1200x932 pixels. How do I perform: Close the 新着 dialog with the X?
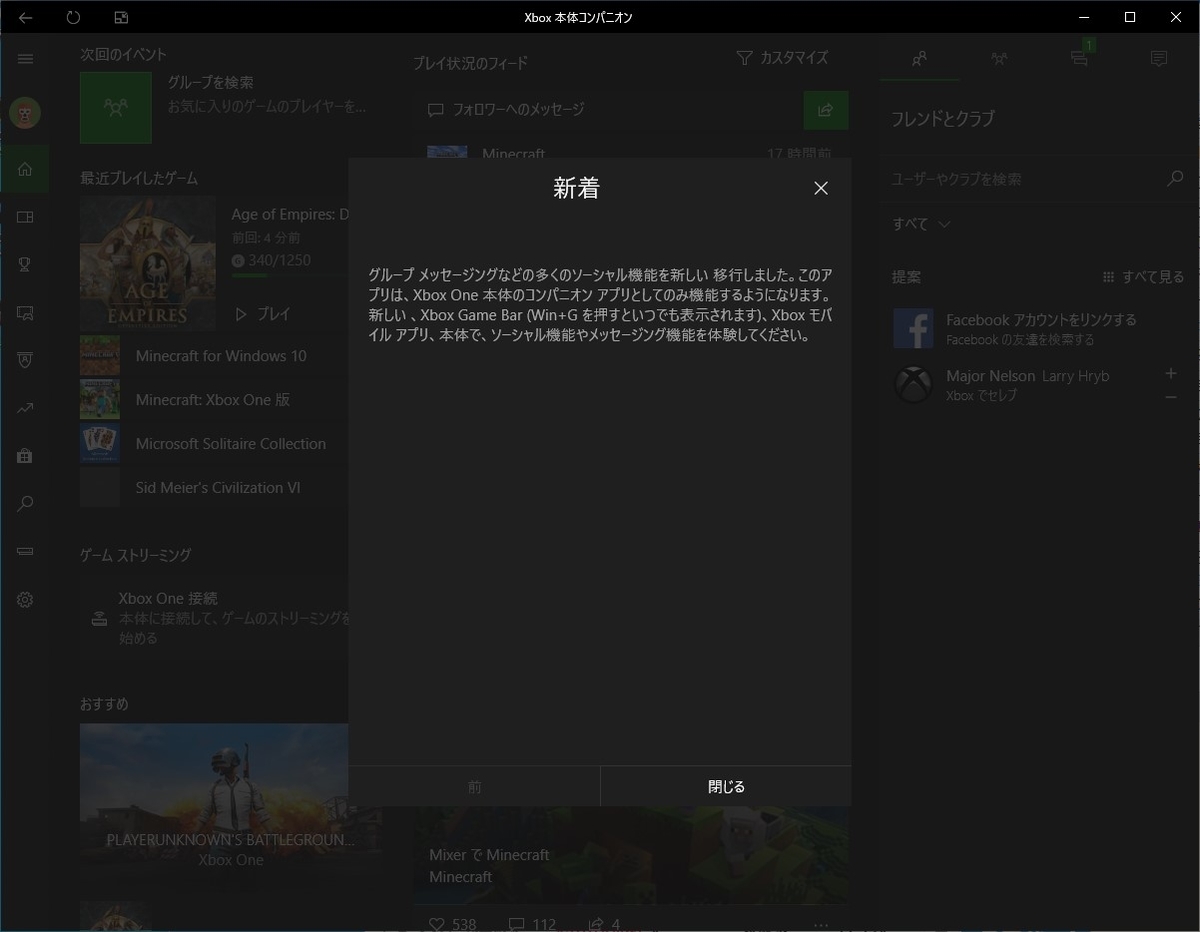click(x=821, y=188)
